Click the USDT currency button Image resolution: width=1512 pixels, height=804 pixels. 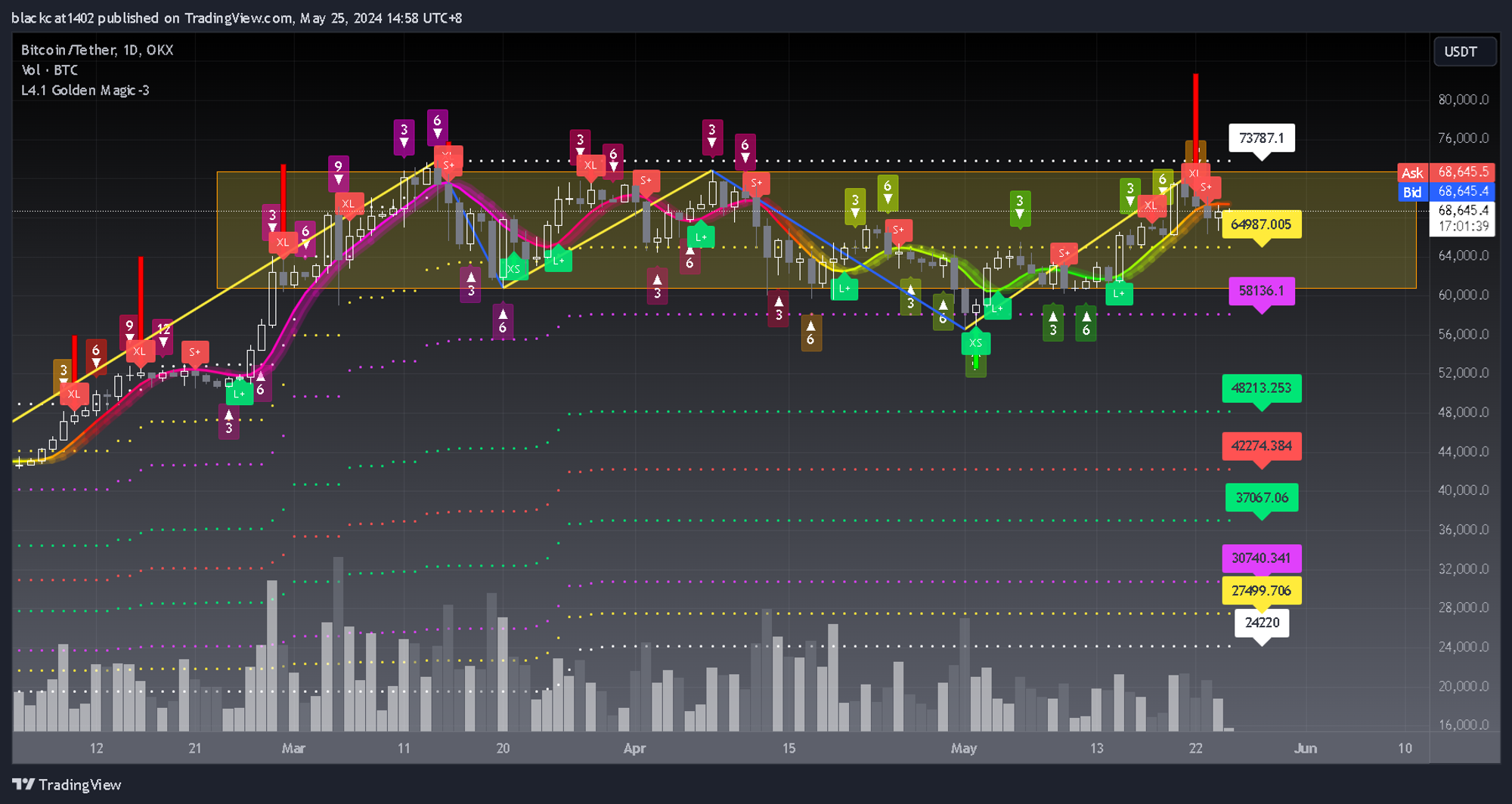pos(1464,51)
